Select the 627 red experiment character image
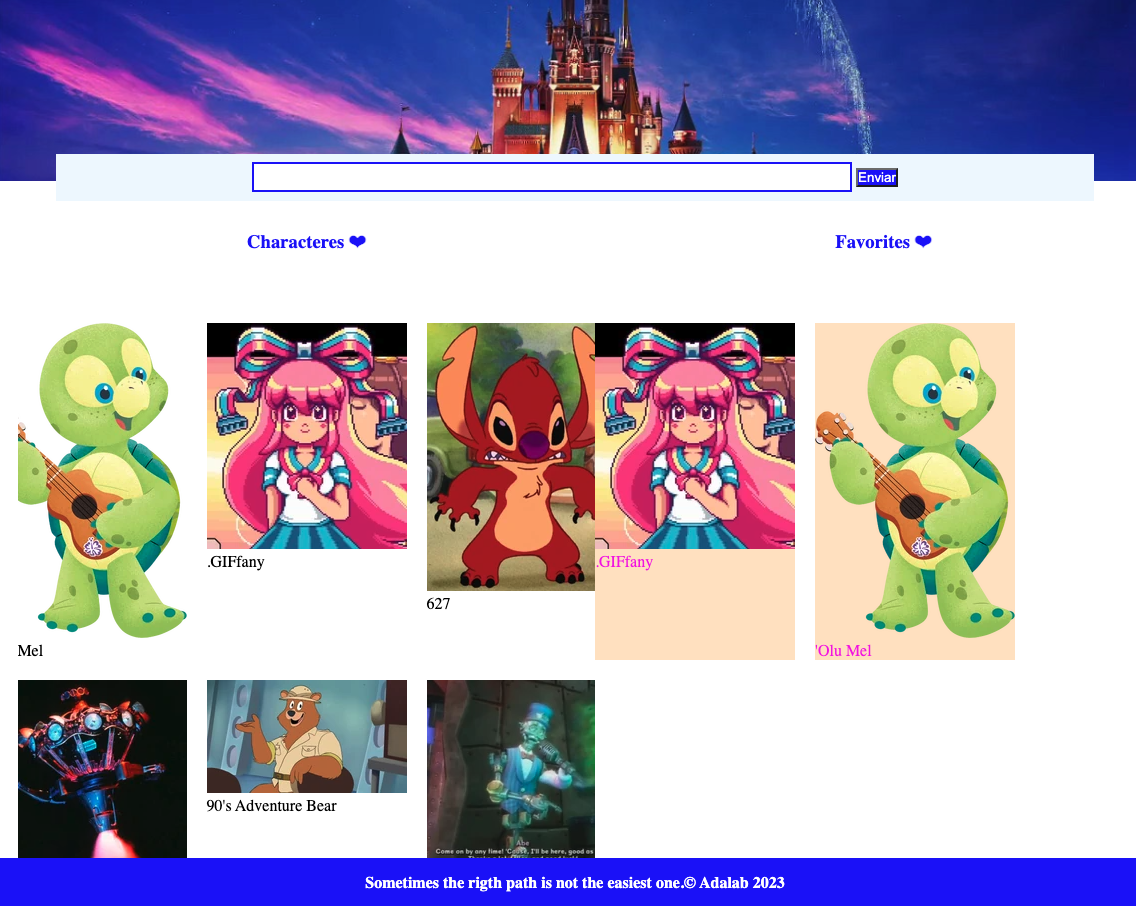Screen dimensions: 1136x906 tap(511, 457)
